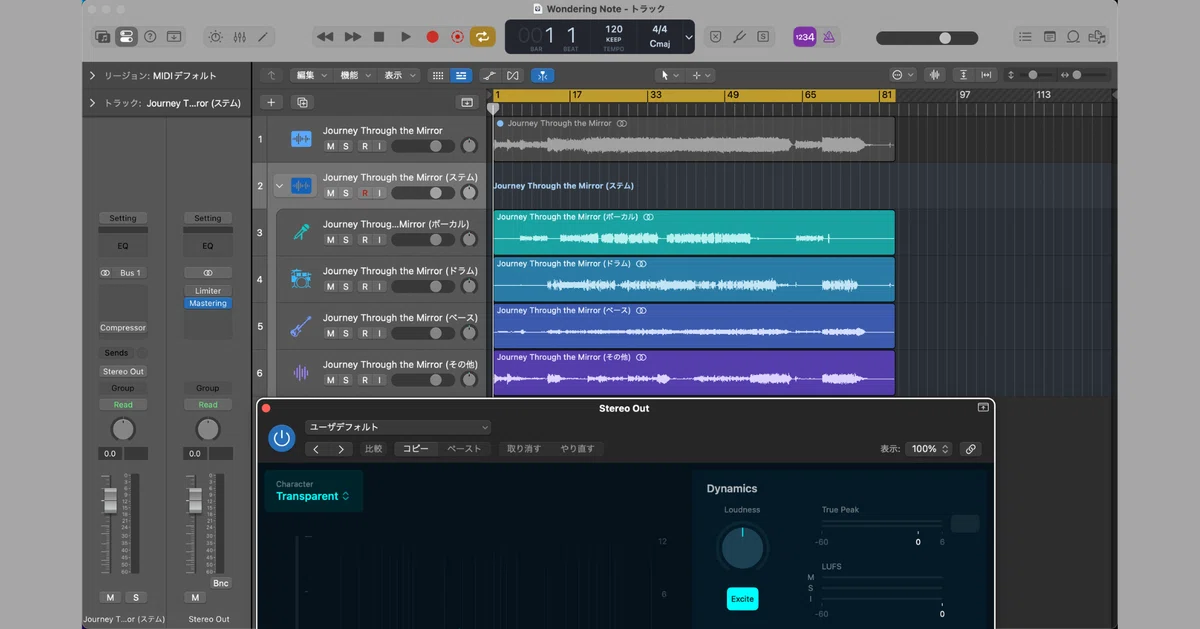Switch to grid view button
This screenshot has width=1200, height=629.
tap(438, 75)
